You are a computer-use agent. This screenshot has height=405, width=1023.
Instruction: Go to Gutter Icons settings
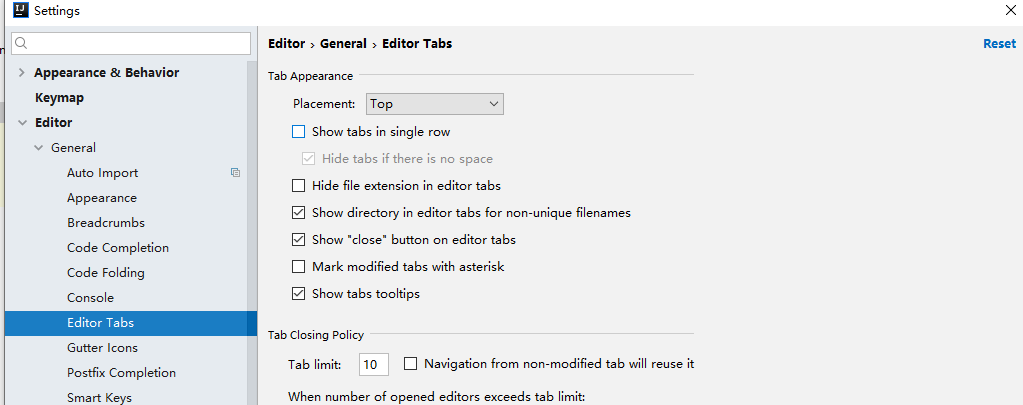pos(102,348)
